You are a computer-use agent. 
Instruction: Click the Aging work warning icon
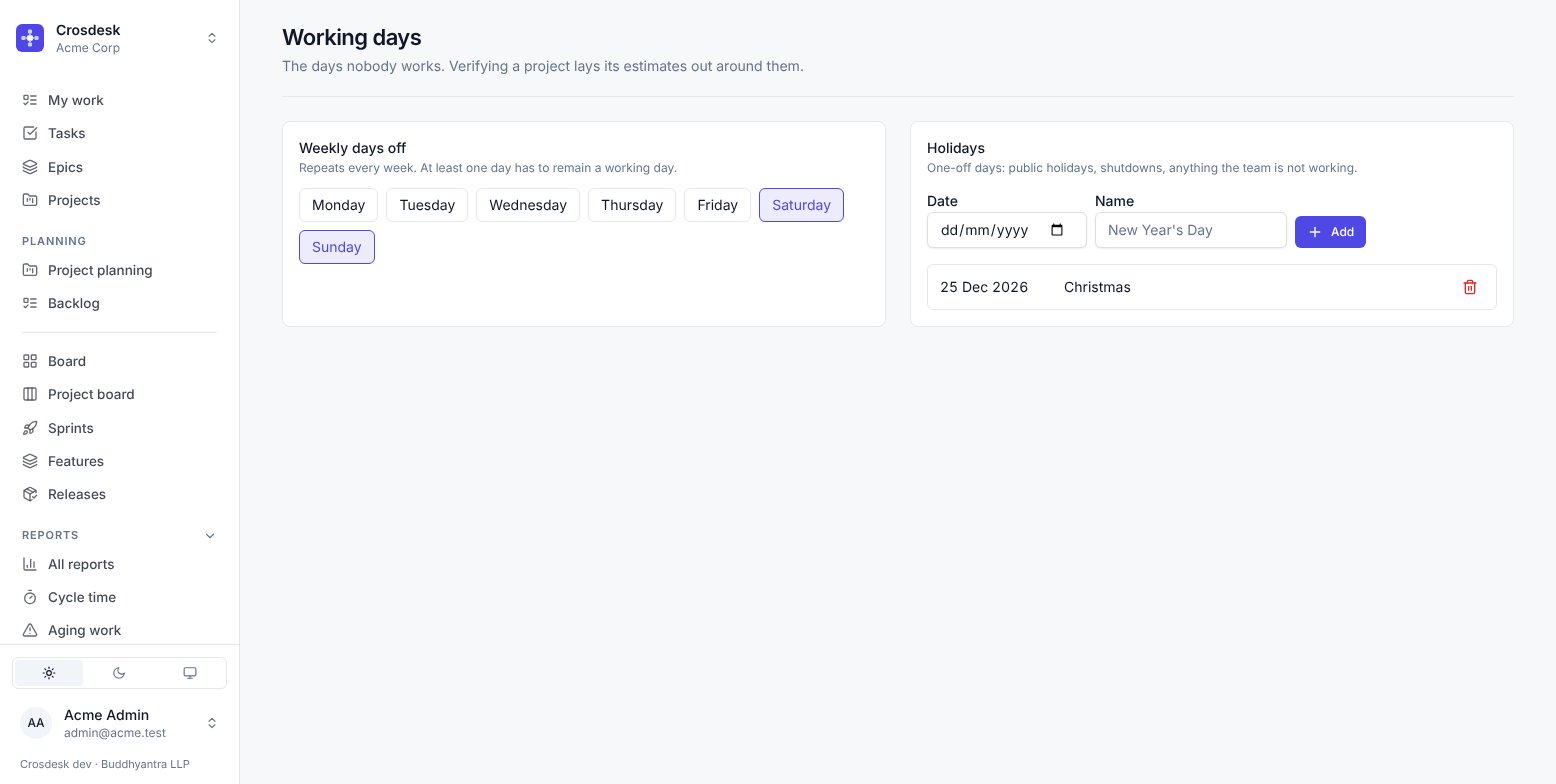[30, 630]
